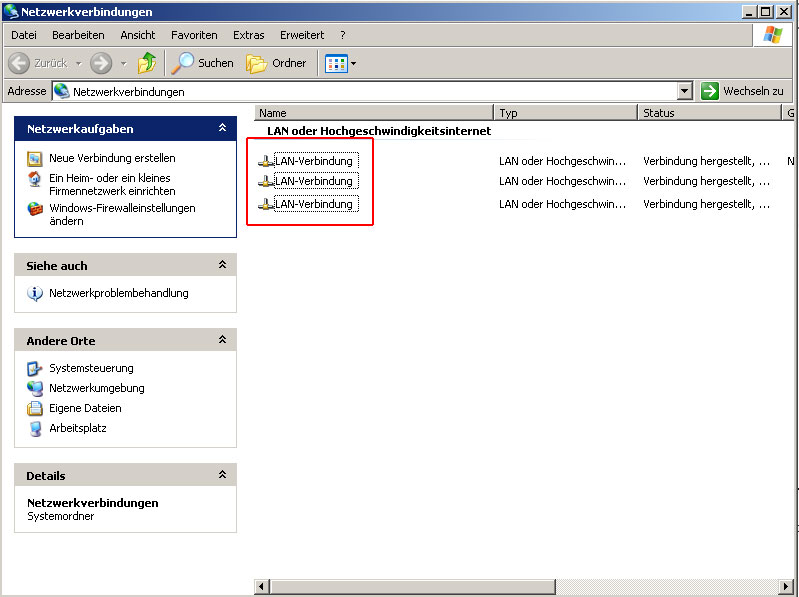Click the second LAN-Verbindung network icon
This screenshot has height=597, width=799.
pos(265,181)
